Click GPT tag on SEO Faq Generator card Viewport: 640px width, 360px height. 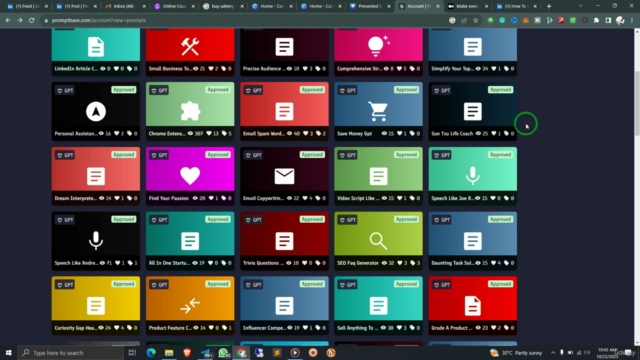click(x=347, y=220)
